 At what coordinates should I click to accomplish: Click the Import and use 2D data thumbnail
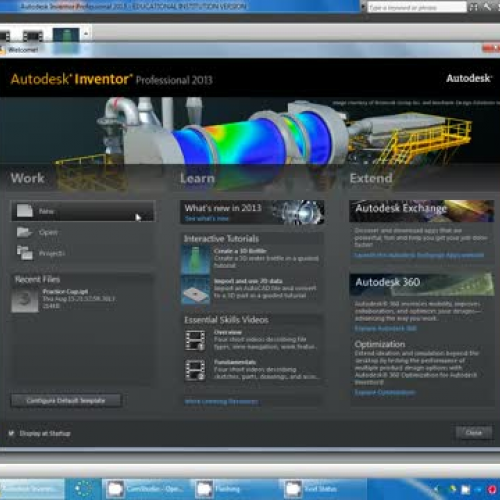(x=196, y=290)
